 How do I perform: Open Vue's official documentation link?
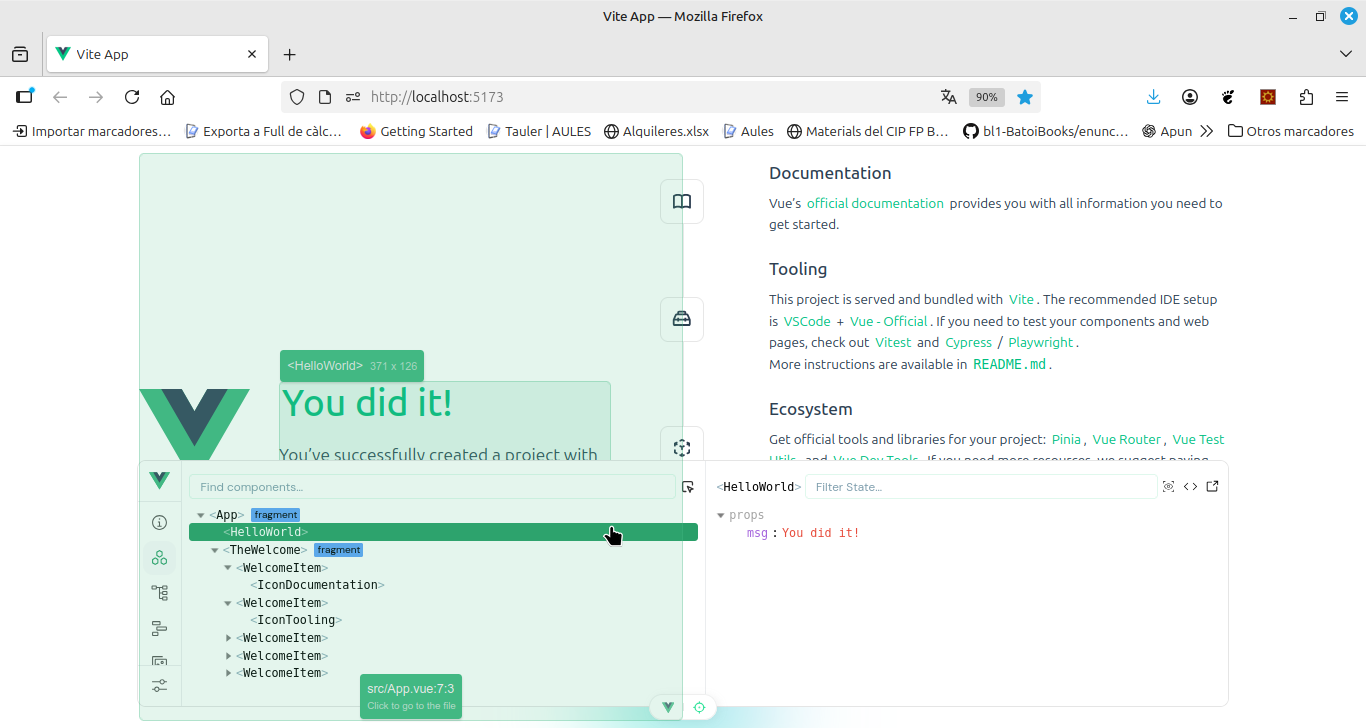875,203
